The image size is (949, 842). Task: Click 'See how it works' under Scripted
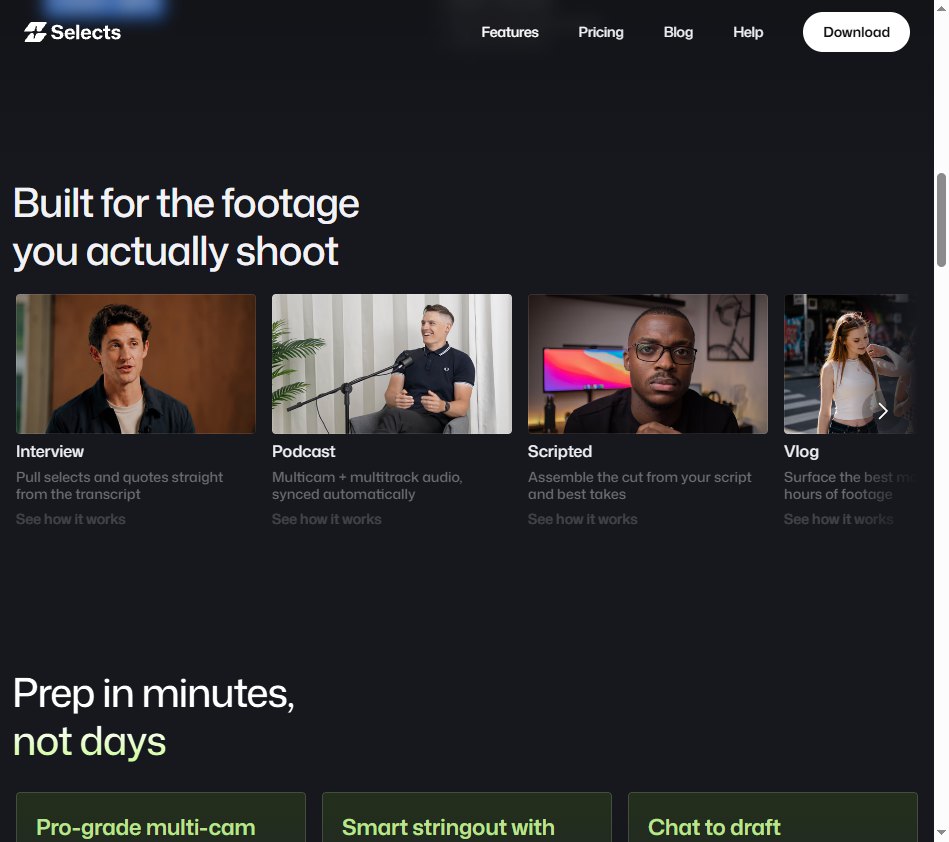pyautogui.click(x=582, y=519)
